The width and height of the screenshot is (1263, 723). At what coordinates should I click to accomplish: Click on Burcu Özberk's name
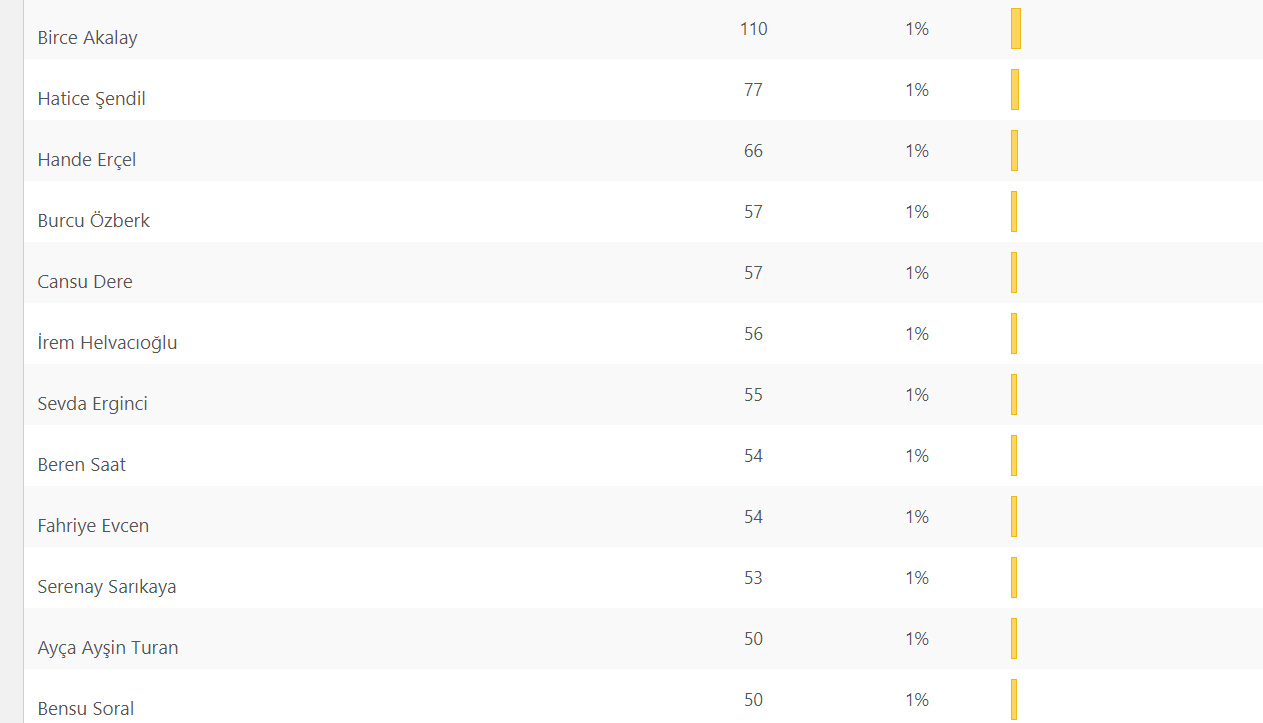pyautogui.click(x=93, y=221)
